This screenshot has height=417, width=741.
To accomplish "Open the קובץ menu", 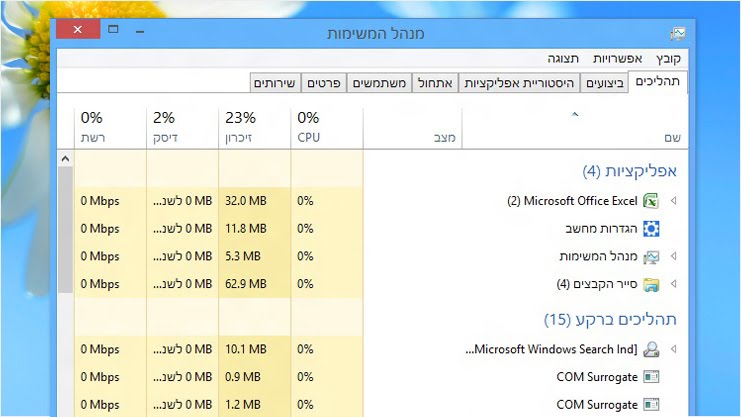I will pyautogui.click(x=668, y=59).
